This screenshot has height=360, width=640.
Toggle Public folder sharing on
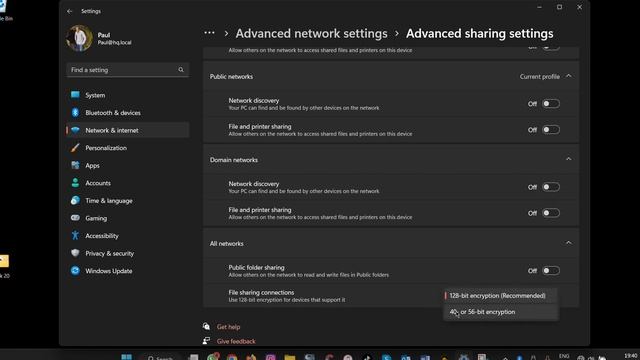(551, 271)
